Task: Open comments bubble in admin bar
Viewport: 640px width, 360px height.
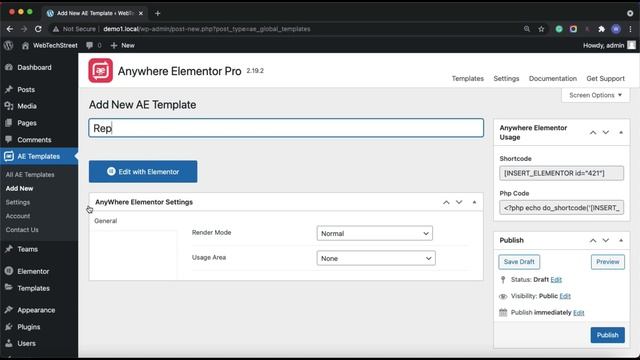Action: (x=93, y=45)
